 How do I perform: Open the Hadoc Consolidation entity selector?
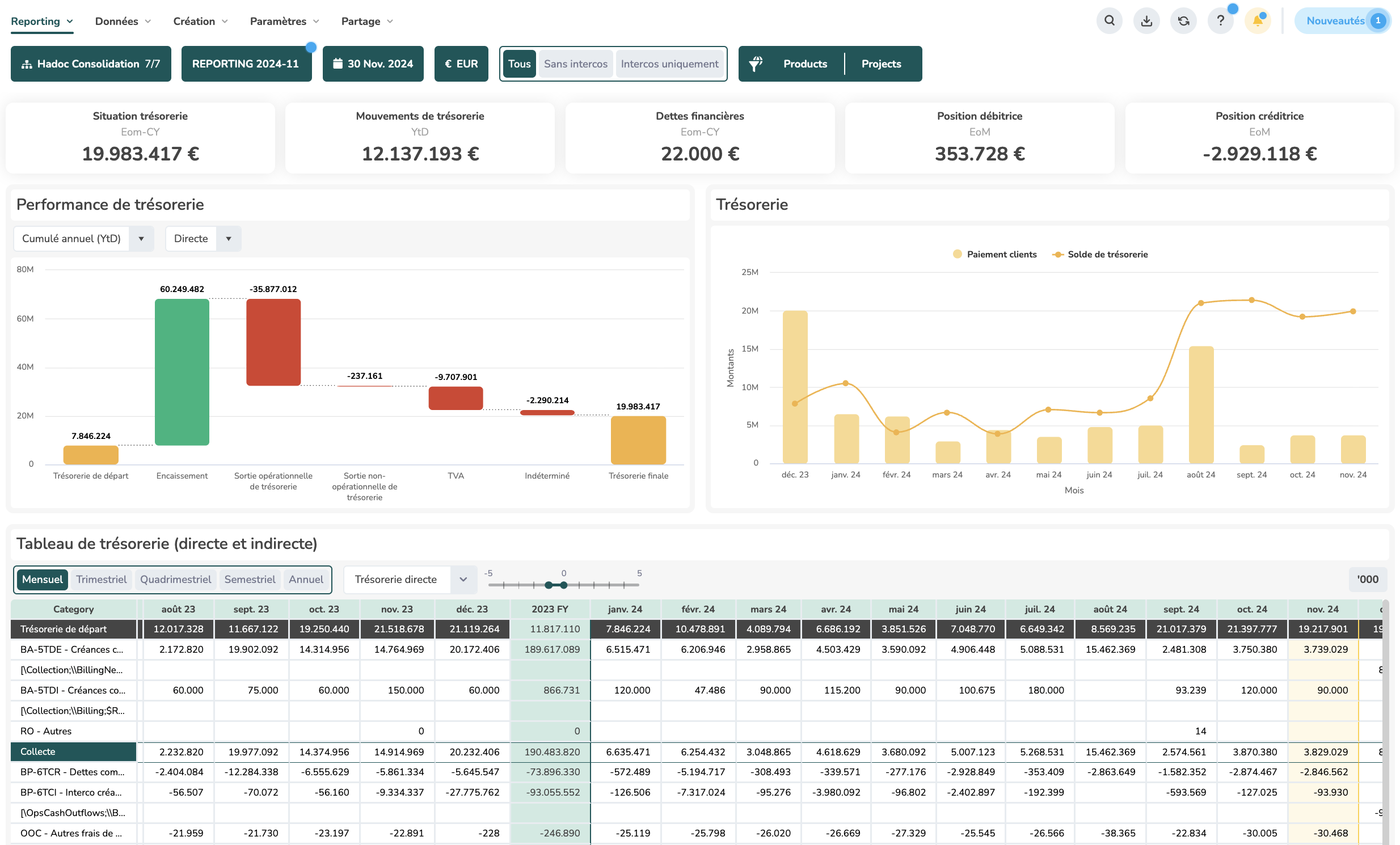[x=91, y=64]
